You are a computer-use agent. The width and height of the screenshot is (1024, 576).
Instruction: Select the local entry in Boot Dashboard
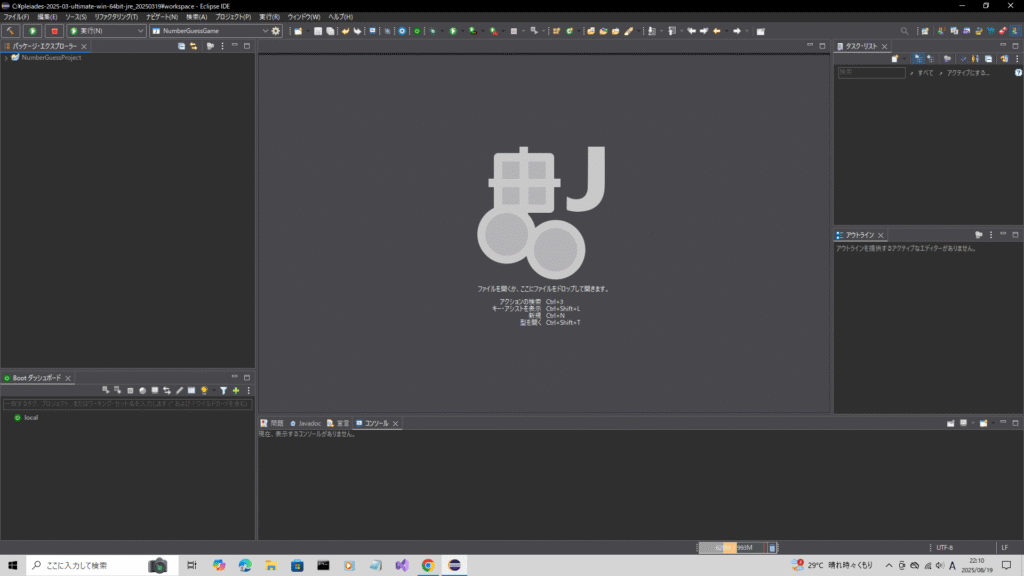click(x=31, y=418)
